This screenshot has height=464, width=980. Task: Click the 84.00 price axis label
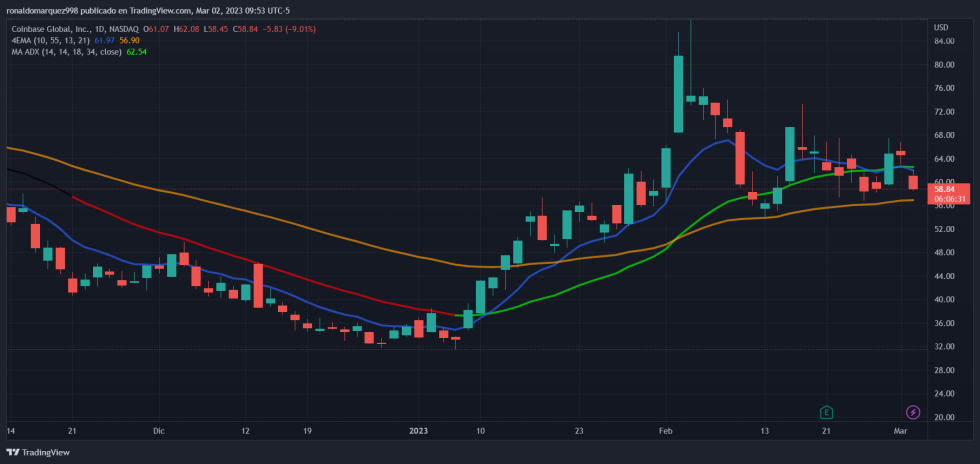tap(944, 41)
